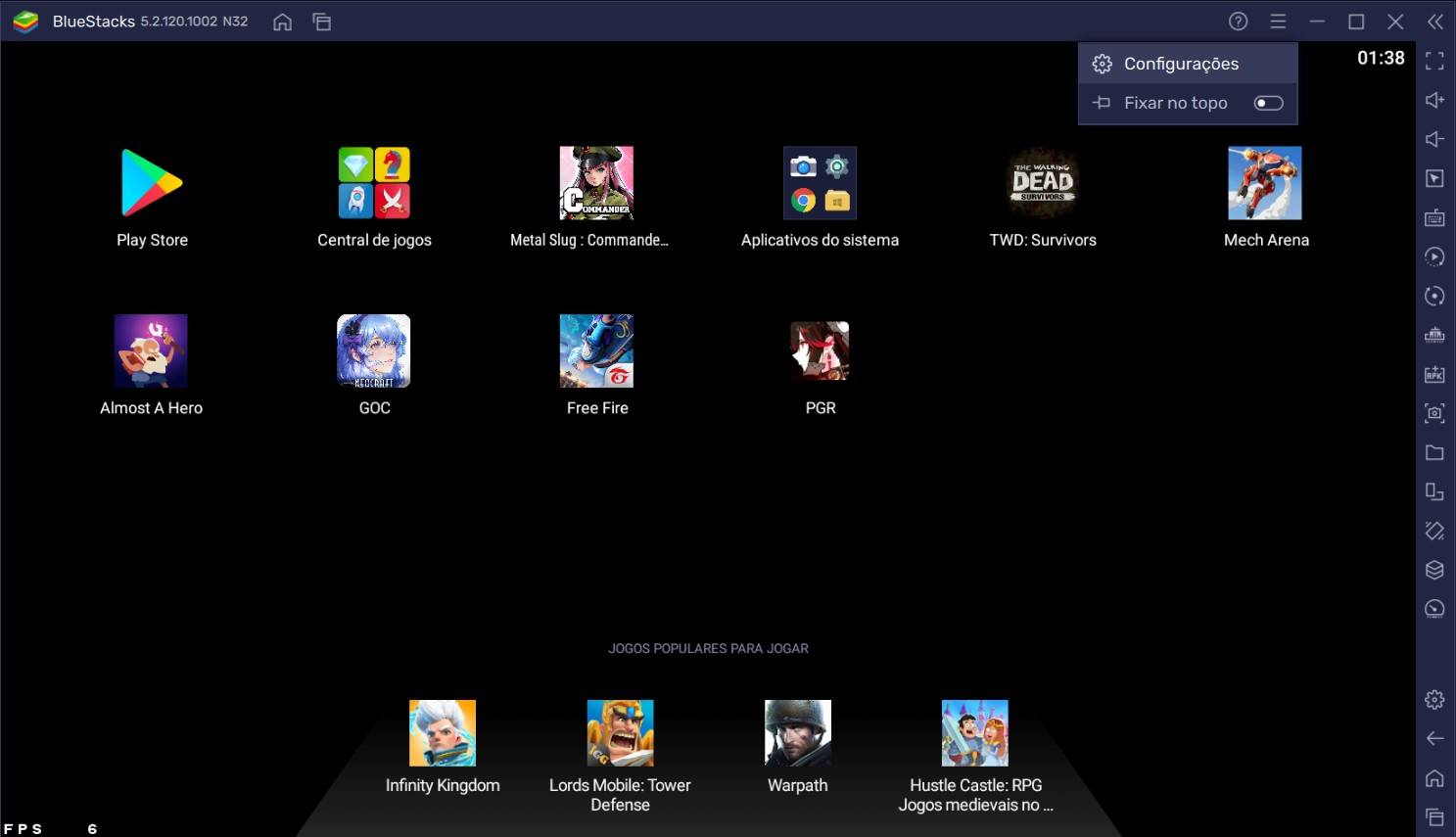This screenshot has height=837, width=1456.
Task: Open Infinity Kingdom popular game
Action: click(443, 733)
